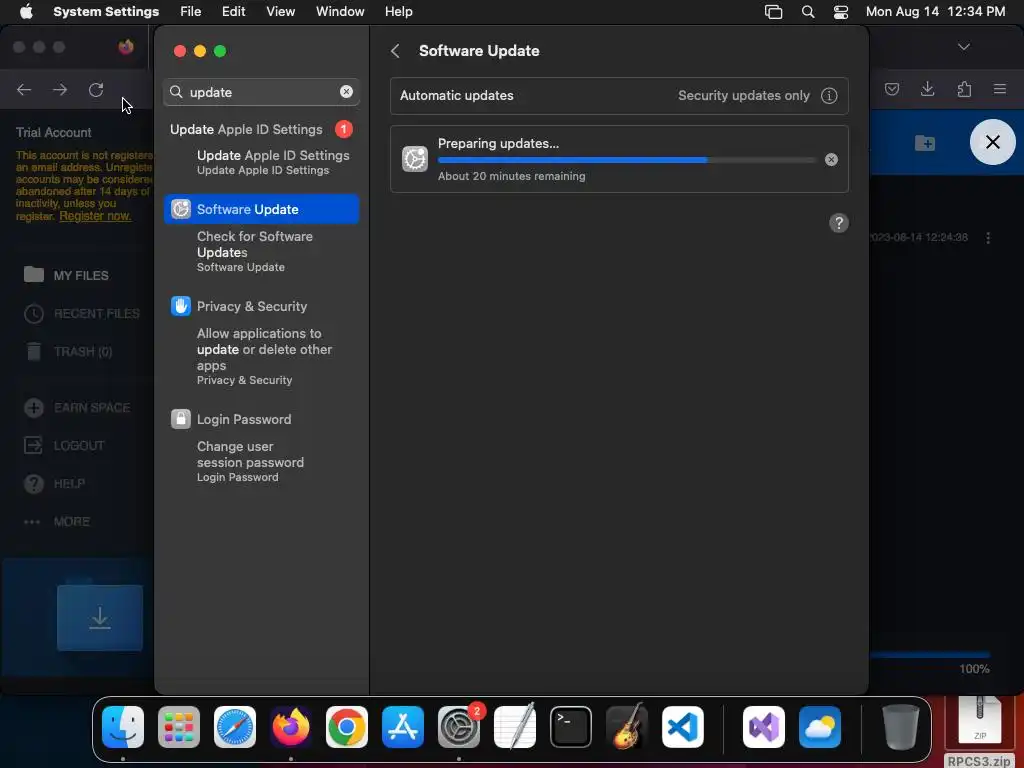Click the update search field
The height and width of the screenshot is (768, 1024).
coord(261,92)
